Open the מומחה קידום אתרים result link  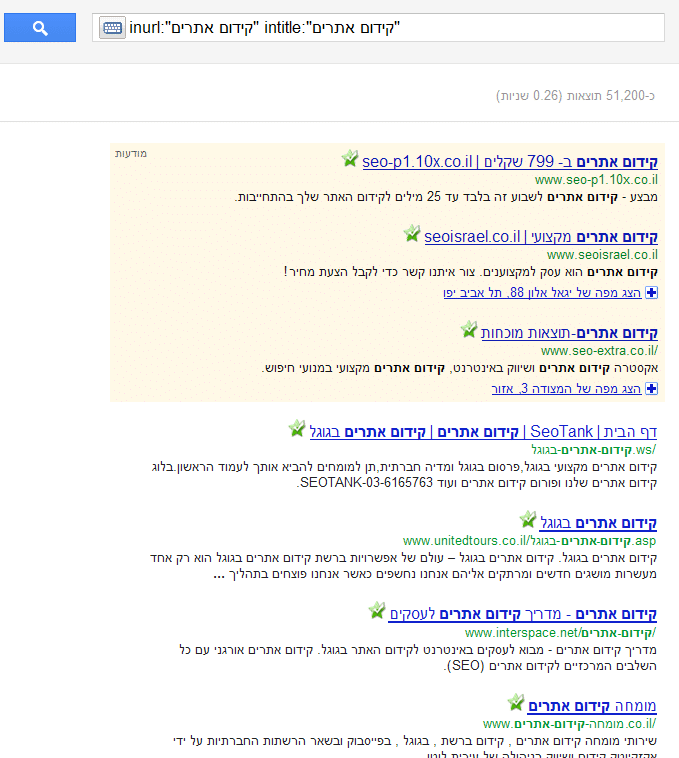[592, 706]
